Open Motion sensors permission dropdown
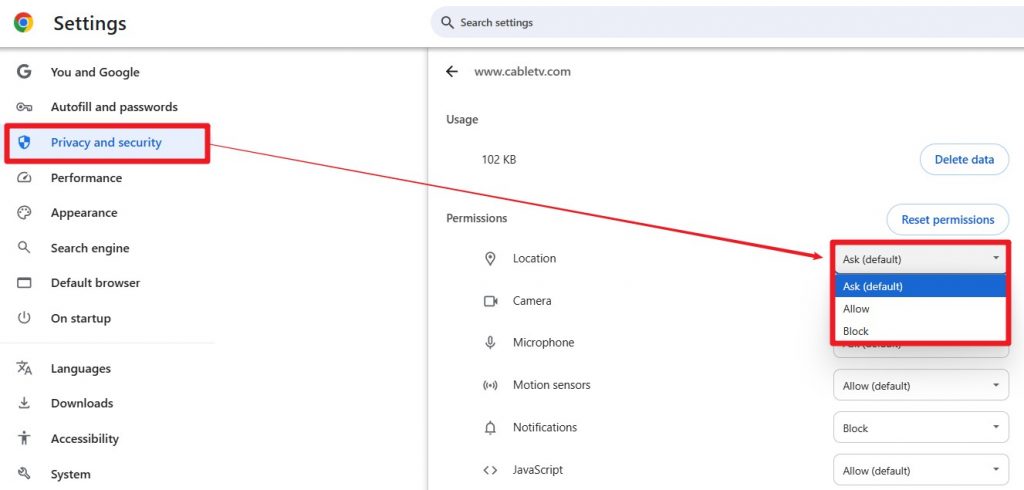 click(x=921, y=385)
